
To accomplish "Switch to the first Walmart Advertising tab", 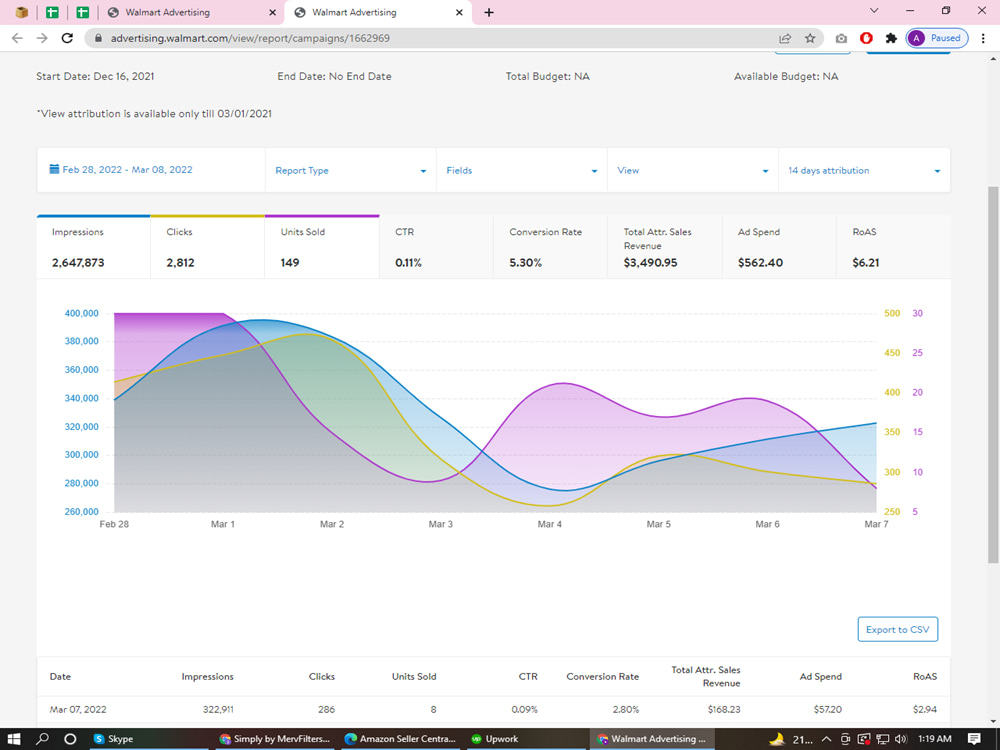I will [x=190, y=13].
